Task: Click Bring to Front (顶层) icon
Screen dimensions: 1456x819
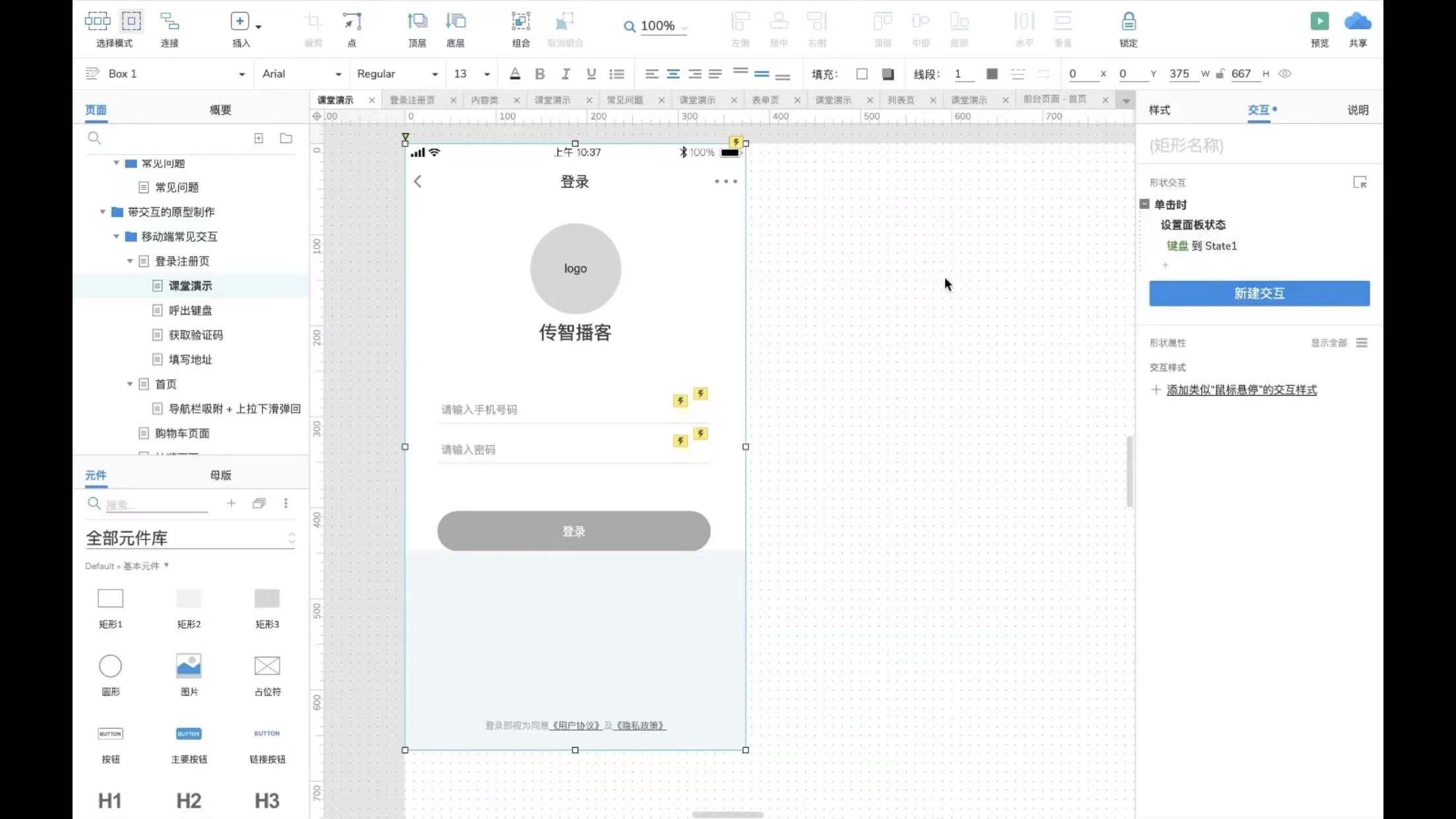Action: (x=417, y=22)
